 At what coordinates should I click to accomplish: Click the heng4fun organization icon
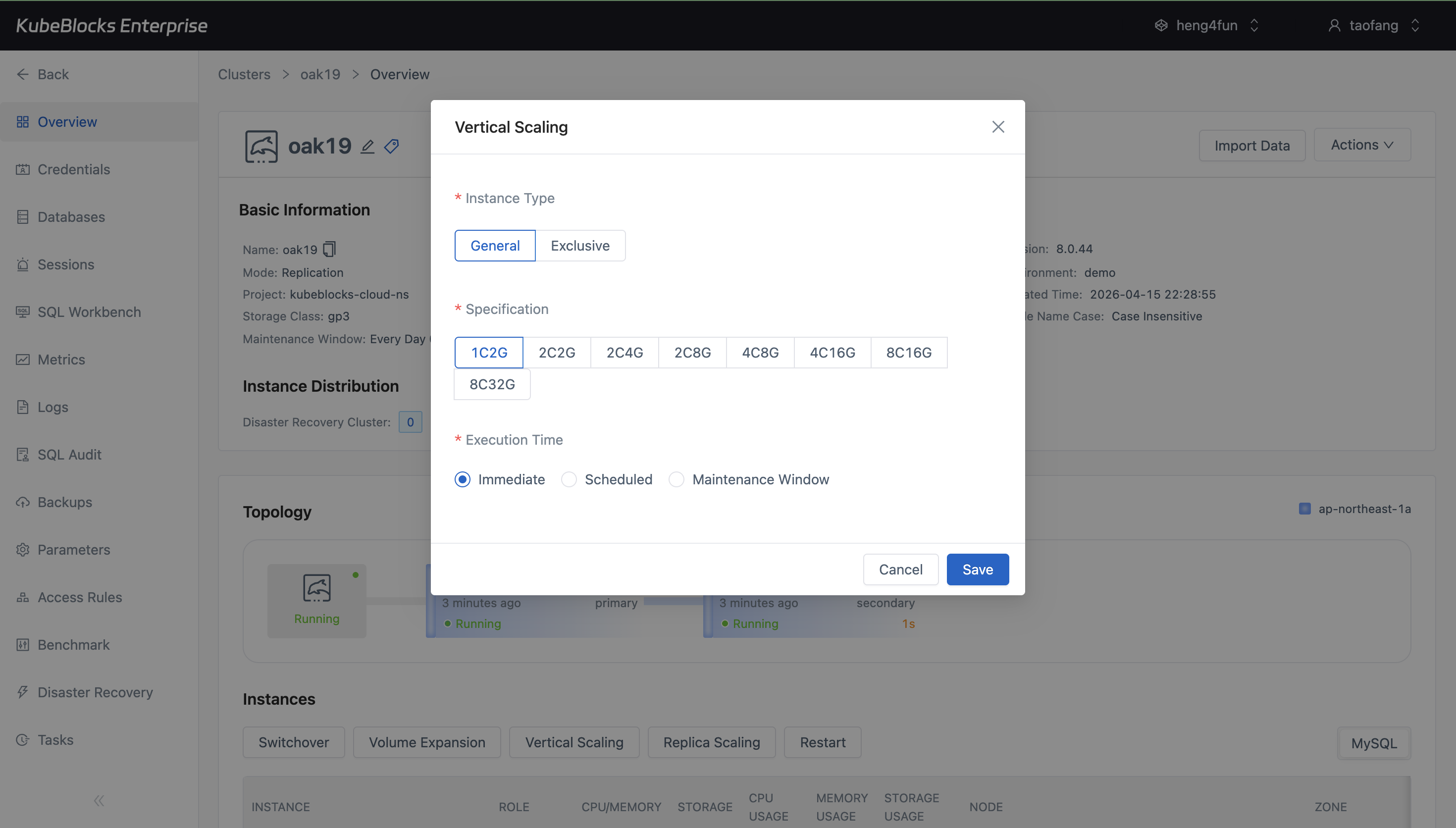tap(1161, 26)
